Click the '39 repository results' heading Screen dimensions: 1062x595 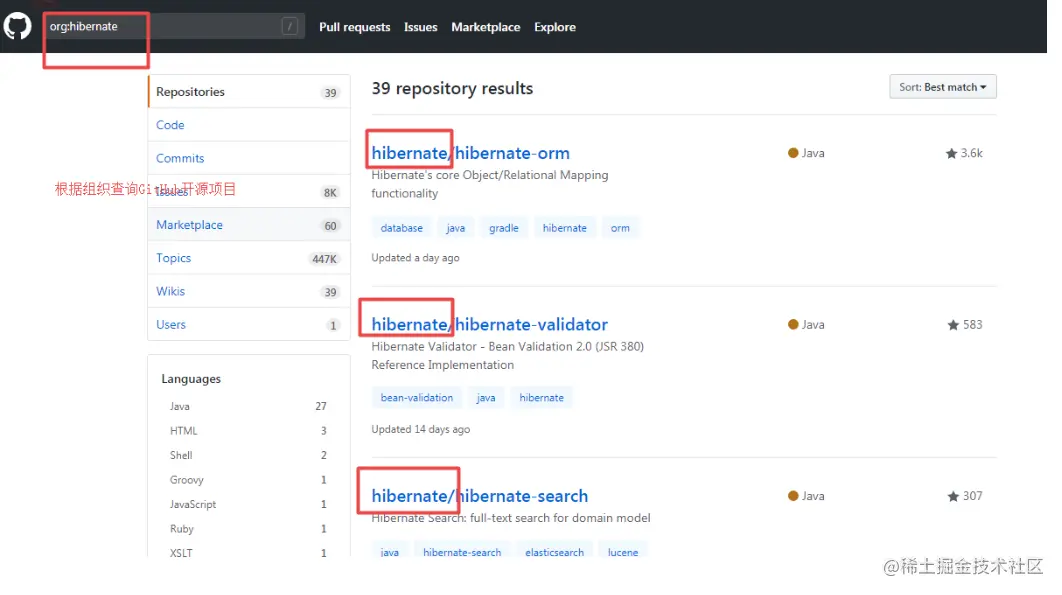click(452, 88)
